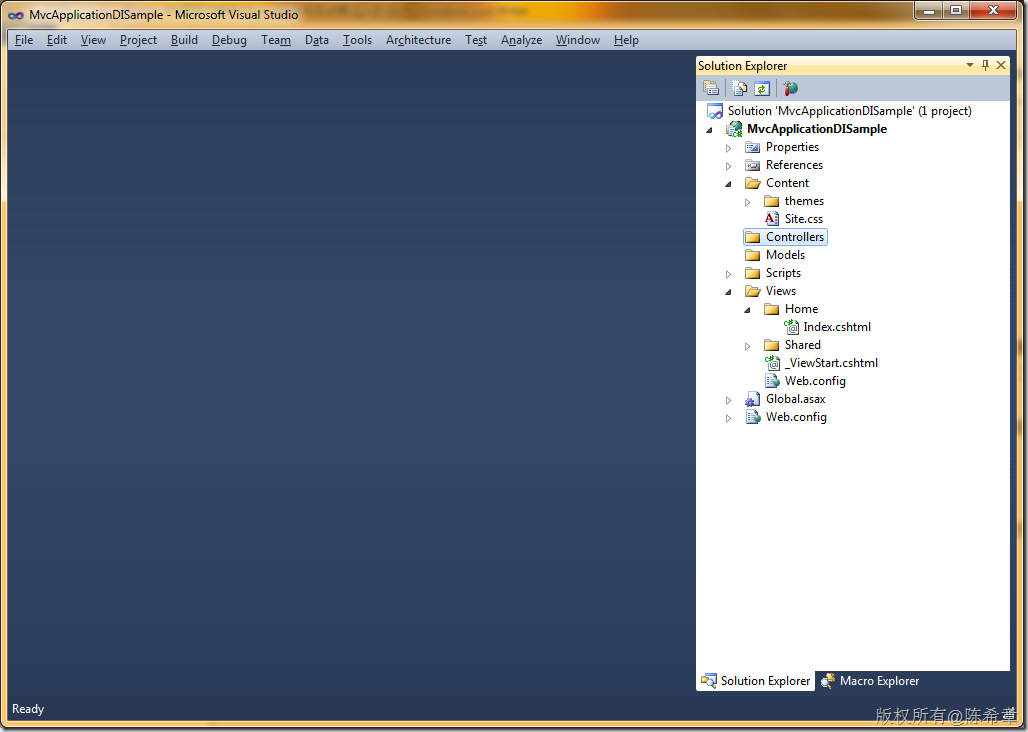Collapse the MvcApplicationDISample project node
This screenshot has height=732, width=1028.
coord(709,130)
